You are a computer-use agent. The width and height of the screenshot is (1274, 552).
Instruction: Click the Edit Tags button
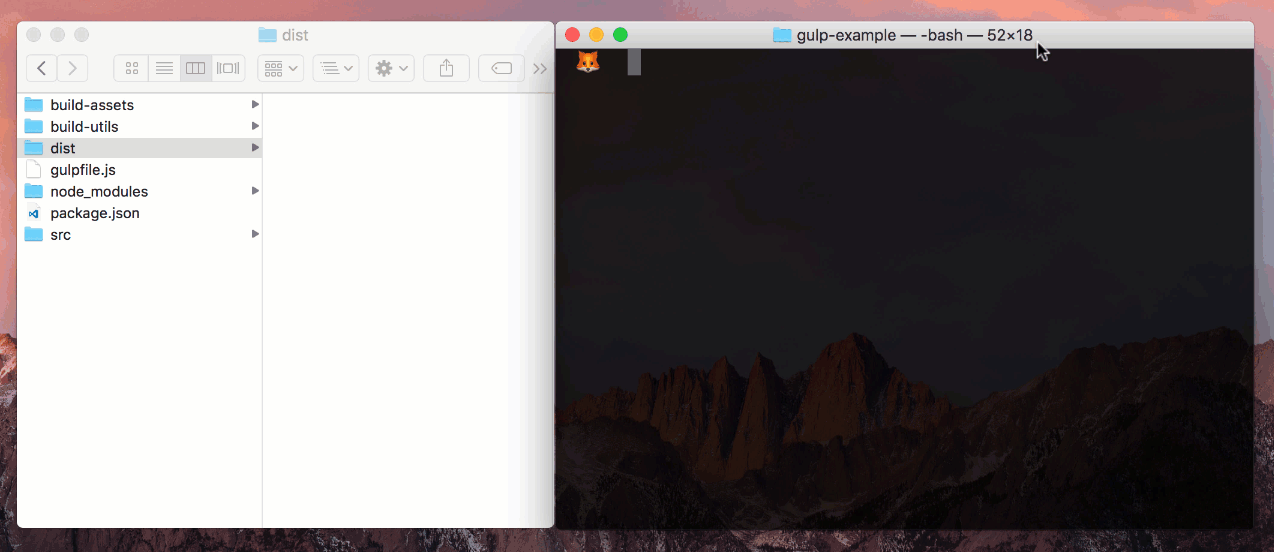click(x=502, y=68)
